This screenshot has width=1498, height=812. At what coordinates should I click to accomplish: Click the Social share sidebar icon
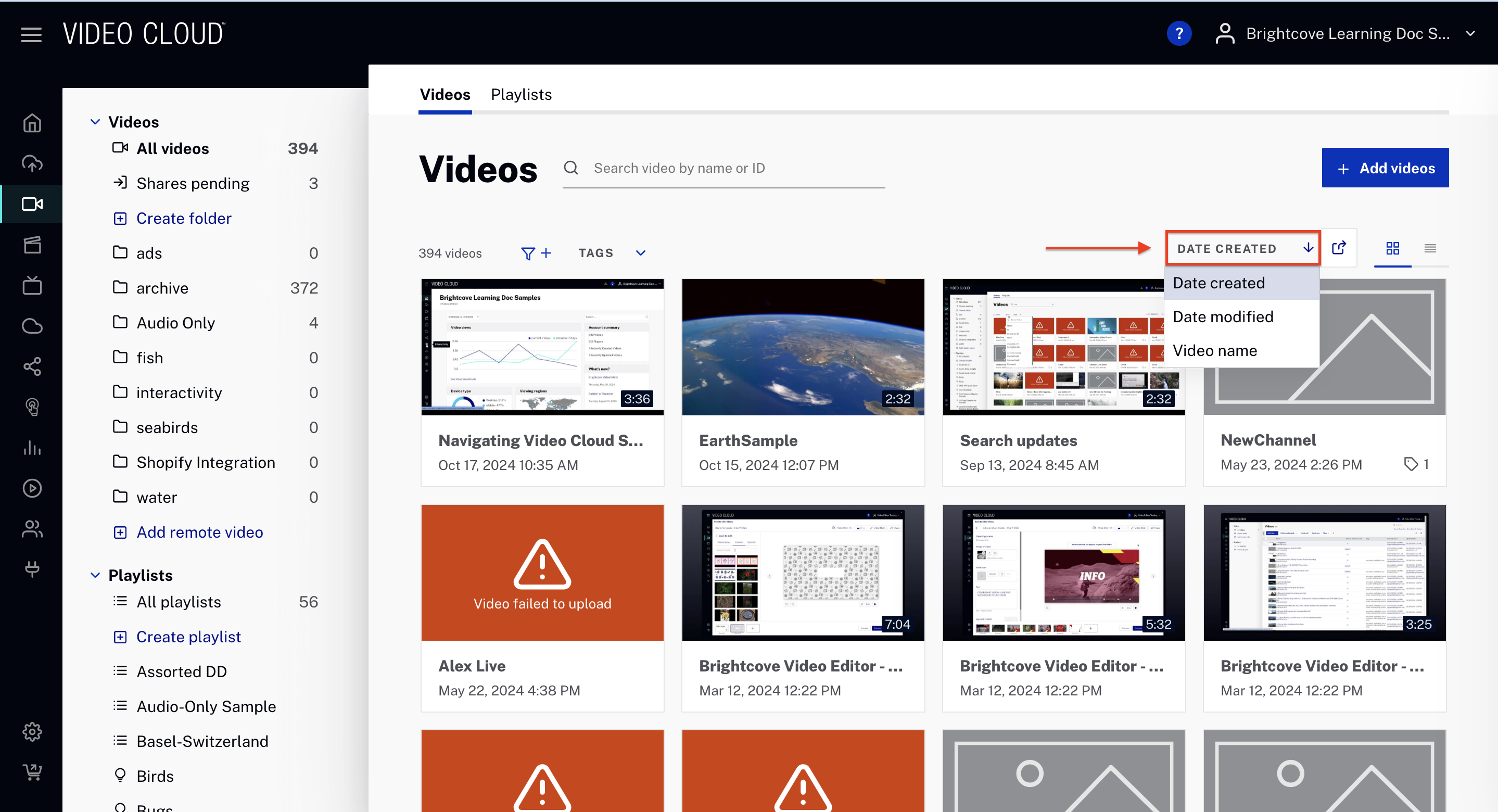pyautogui.click(x=32, y=366)
